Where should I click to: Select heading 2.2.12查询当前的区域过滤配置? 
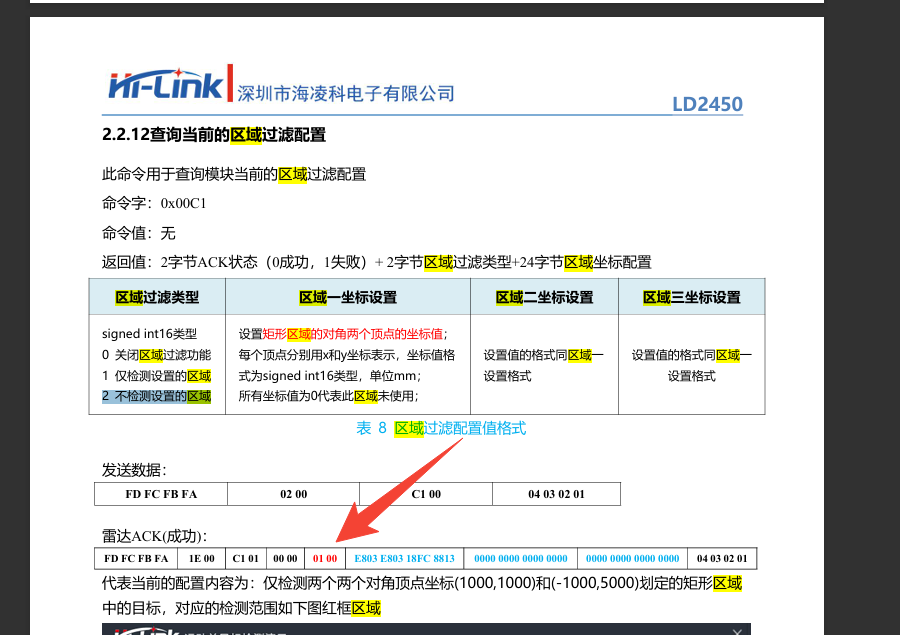(x=214, y=135)
